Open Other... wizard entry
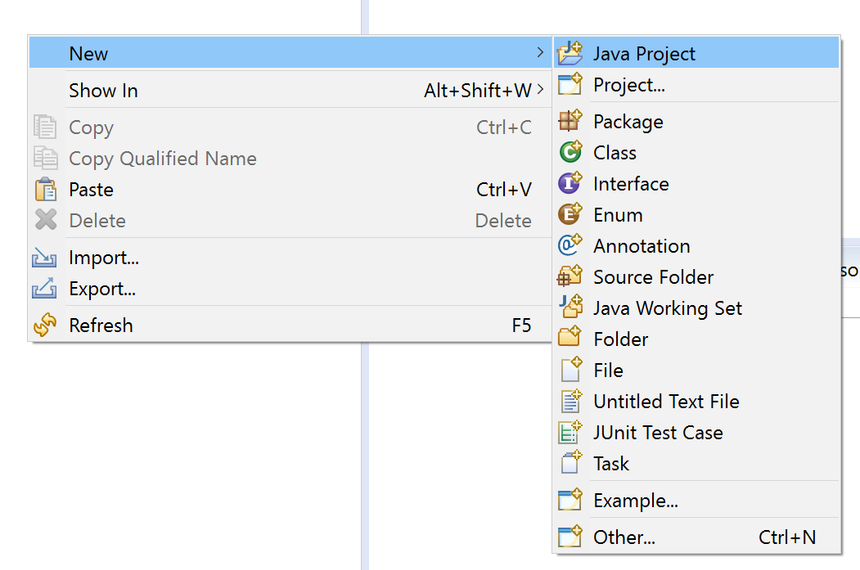Viewport: 860px width, 570px height. pyautogui.click(x=624, y=537)
